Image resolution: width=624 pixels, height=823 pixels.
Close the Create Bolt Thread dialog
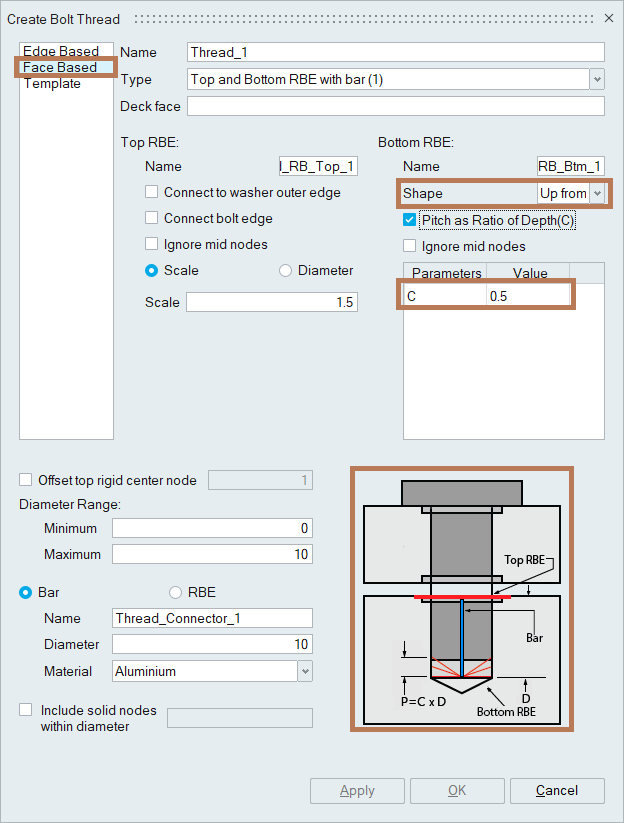pos(609,18)
